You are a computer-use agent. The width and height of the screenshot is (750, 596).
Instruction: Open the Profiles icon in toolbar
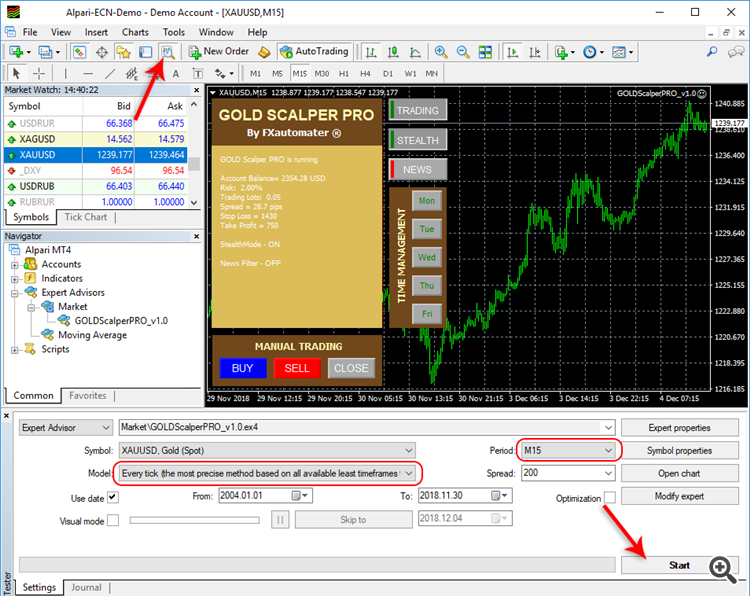[45, 52]
